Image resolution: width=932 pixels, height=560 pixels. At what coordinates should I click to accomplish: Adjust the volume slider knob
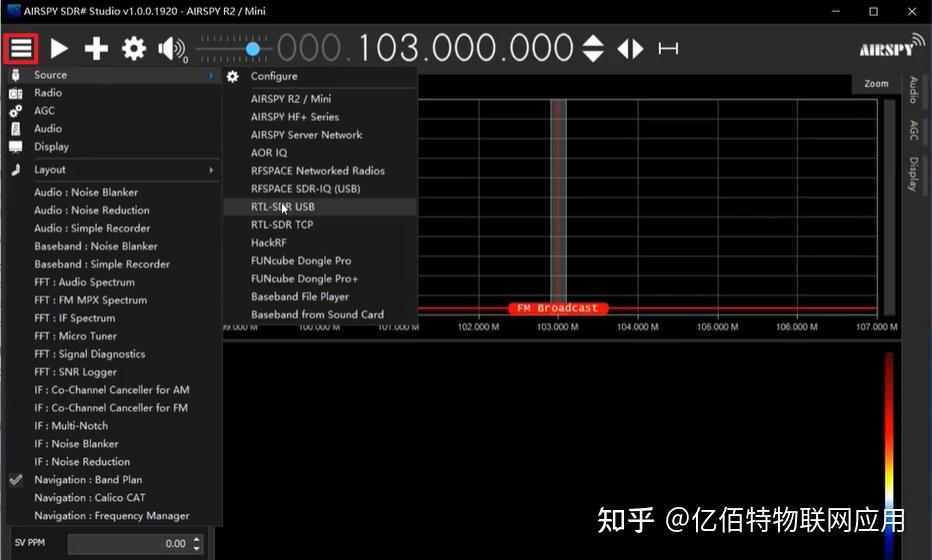pos(253,49)
